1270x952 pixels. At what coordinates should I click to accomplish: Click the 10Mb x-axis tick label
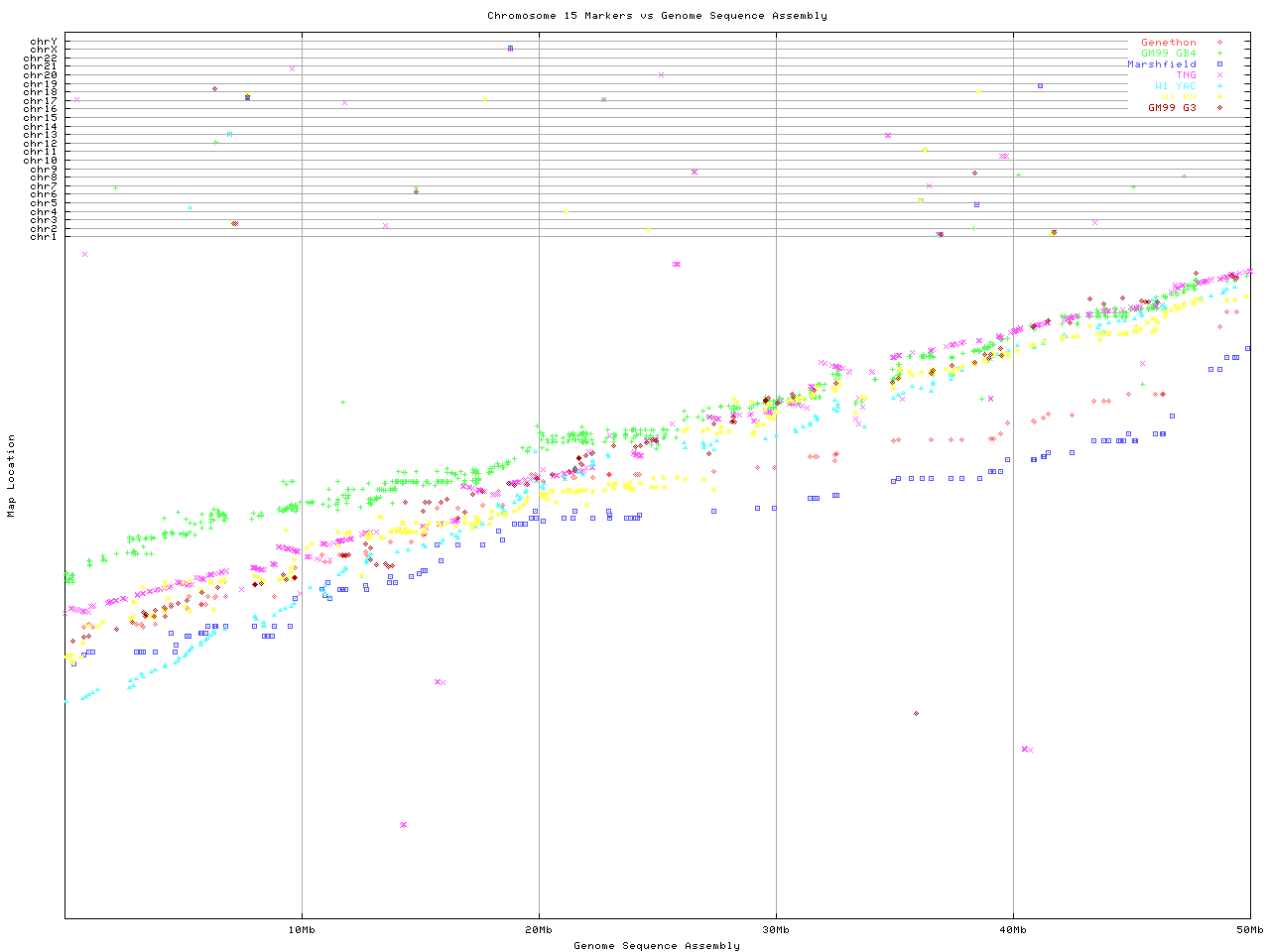click(x=302, y=930)
